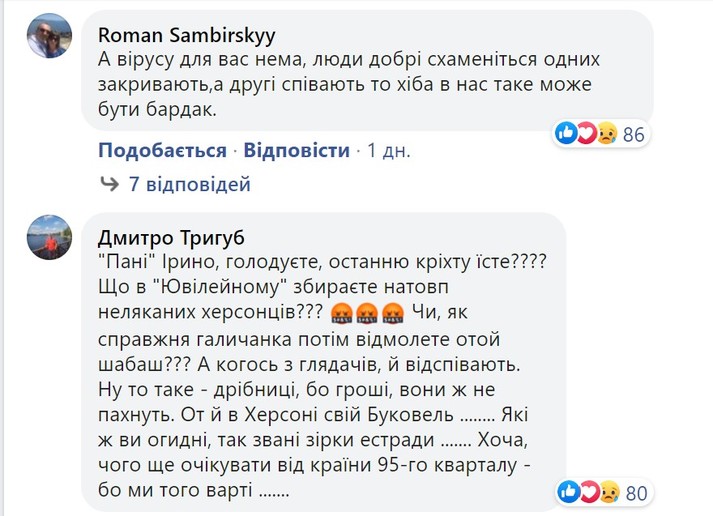This screenshot has height=516, width=713.
Task: Click the red heart reaction on Roman's comment
Action: (586, 134)
